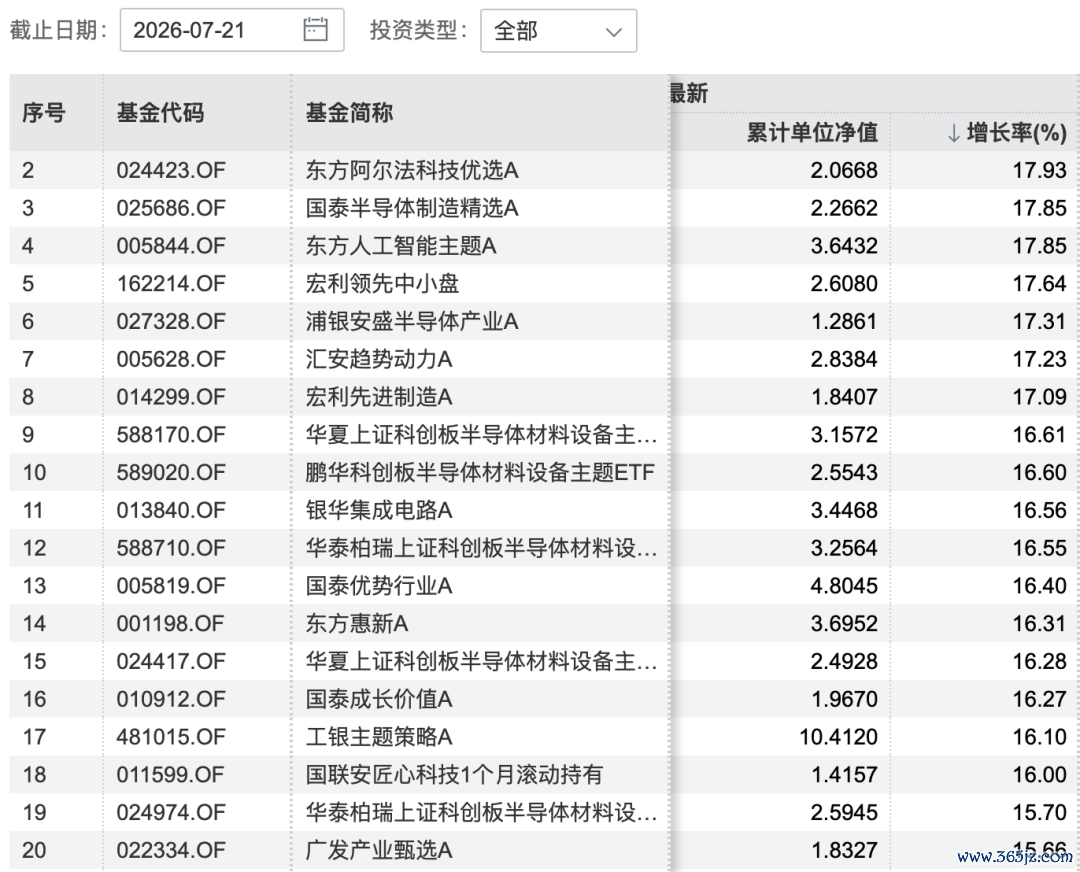The image size is (1080, 872).
Task: Select fund code 025686.OF
Action: point(171,208)
